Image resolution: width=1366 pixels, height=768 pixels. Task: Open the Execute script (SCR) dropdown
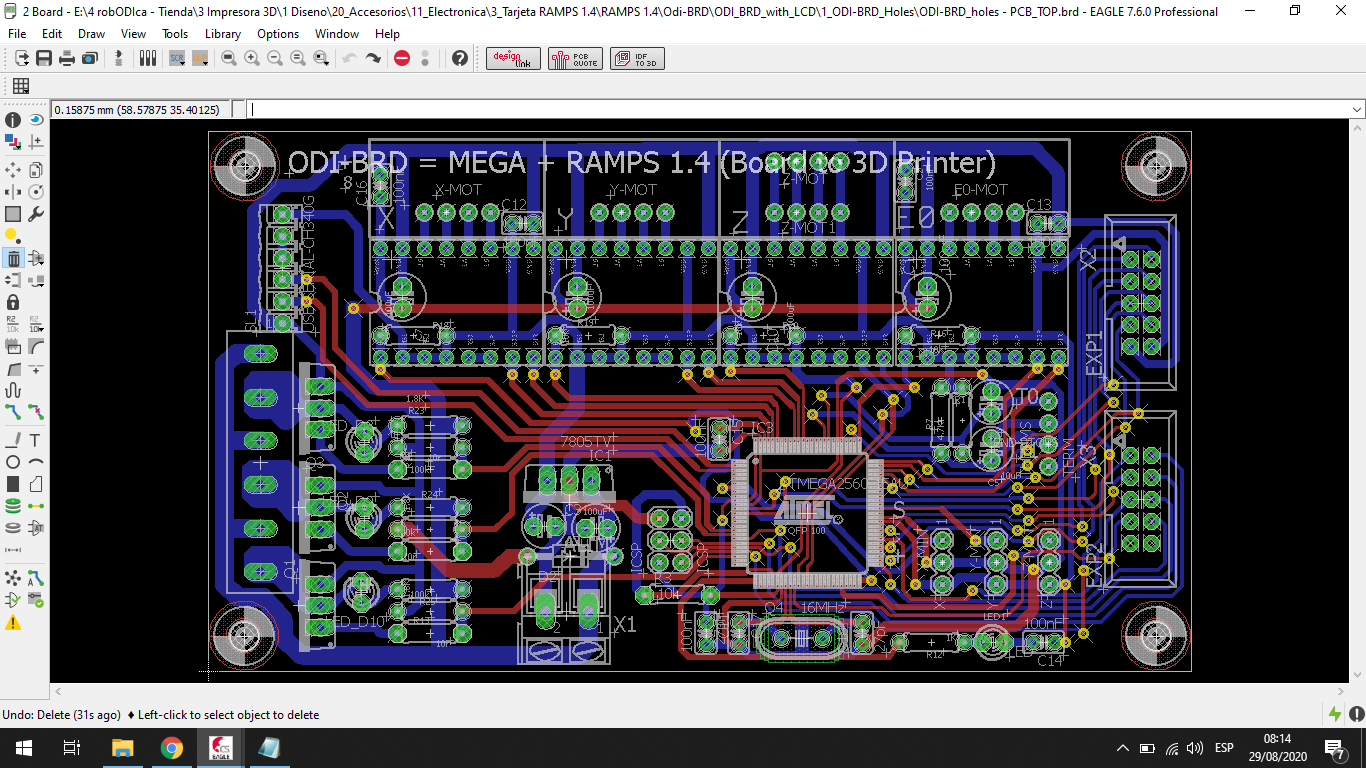176,59
